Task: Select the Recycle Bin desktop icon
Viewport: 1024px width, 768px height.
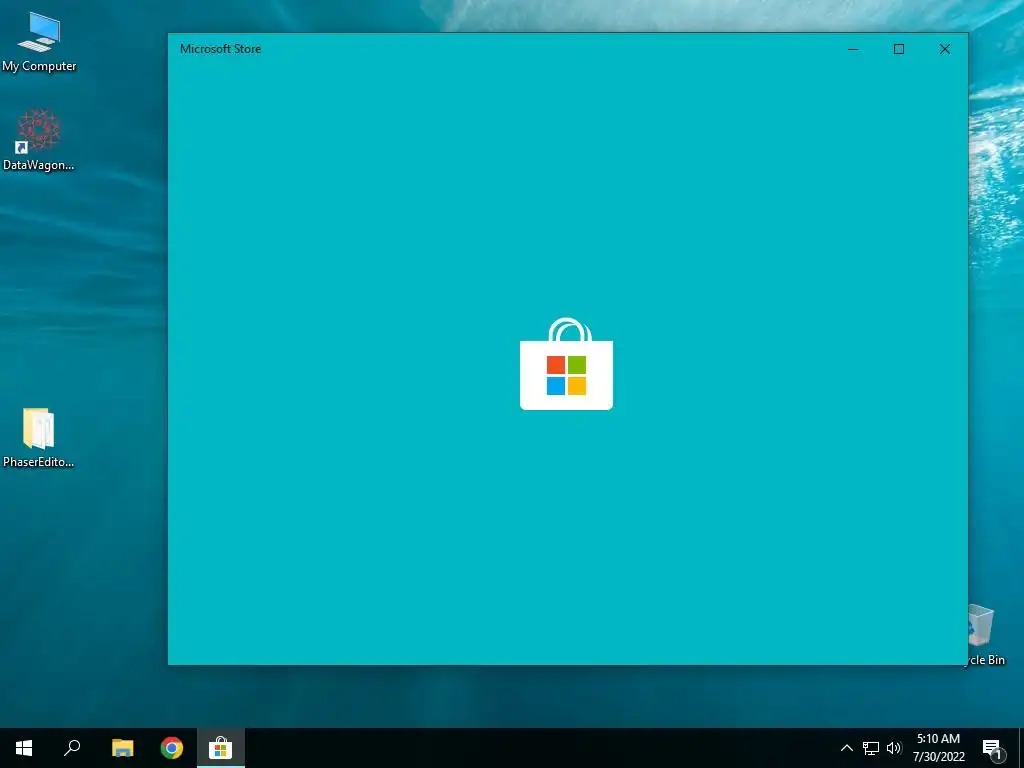Action: (986, 635)
